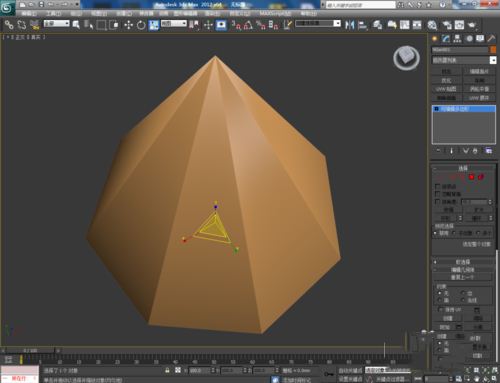
Task: Click the ViewCube in the viewport
Action: click(x=406, y=58)
